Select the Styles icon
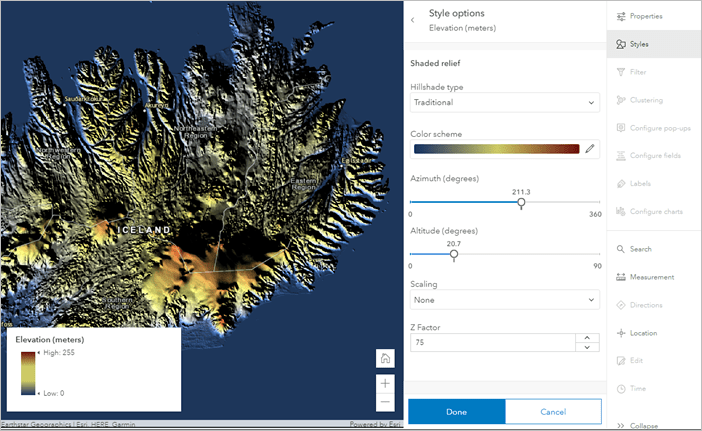702x431 pixels. click(x=621, y=44)
